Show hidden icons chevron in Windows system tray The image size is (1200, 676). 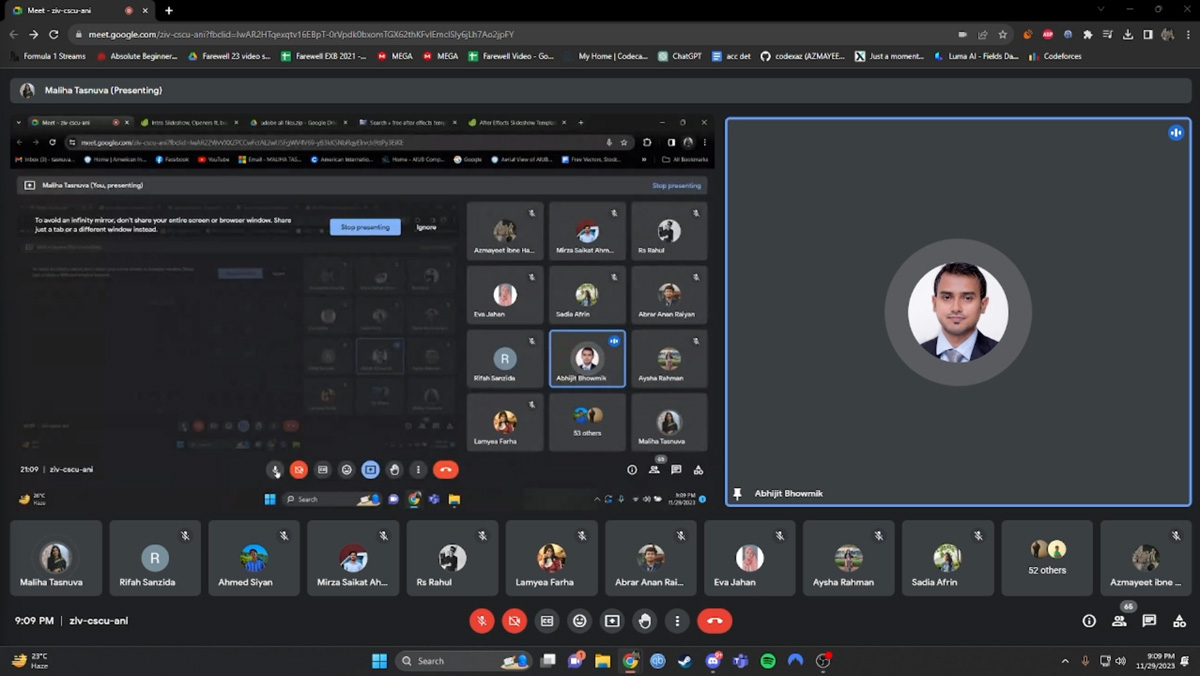(x=1065, y=661)
